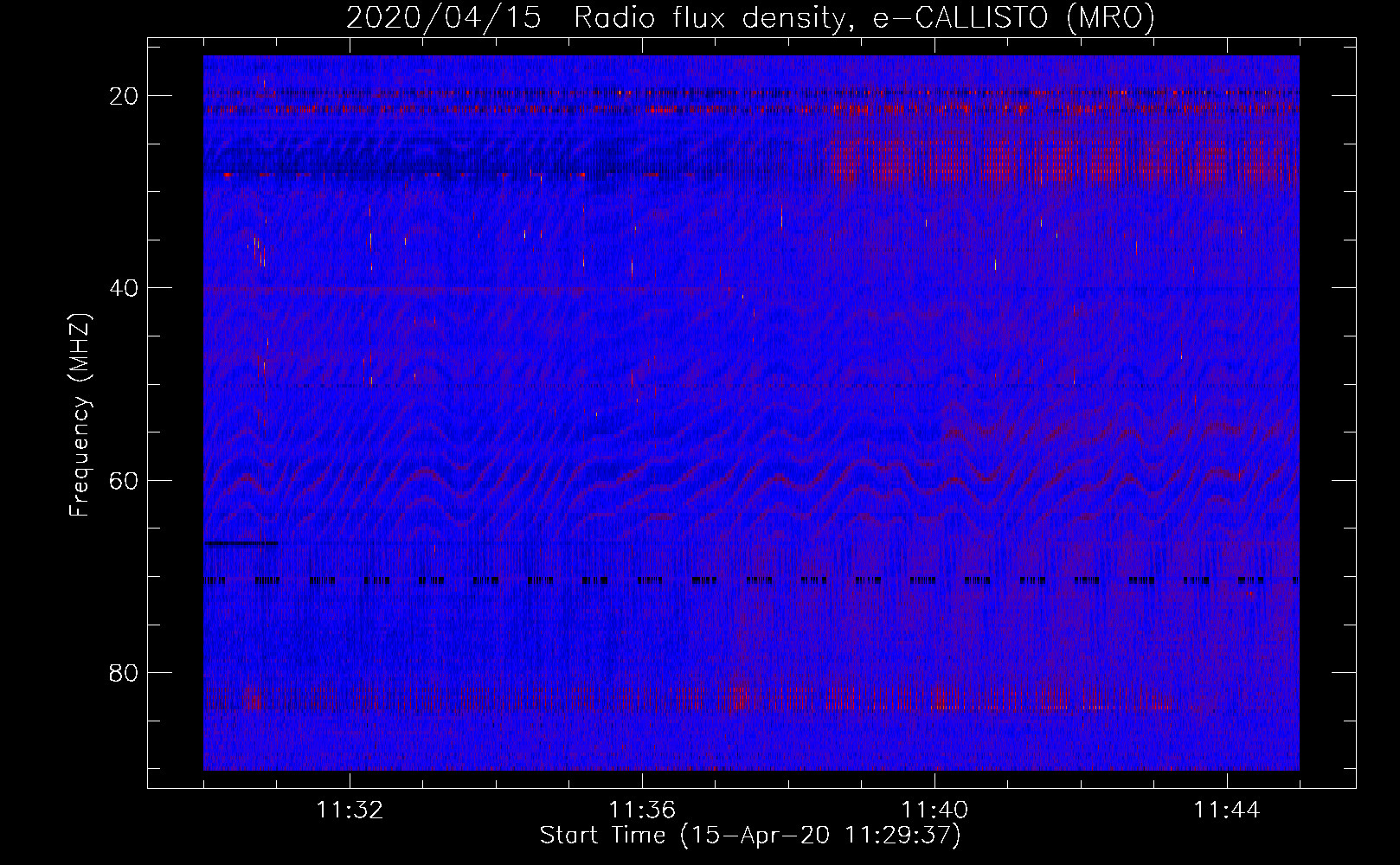Click the plot title date 2020/04/15
Viewport: 1400px width, 865px height.
pos(443,17)
